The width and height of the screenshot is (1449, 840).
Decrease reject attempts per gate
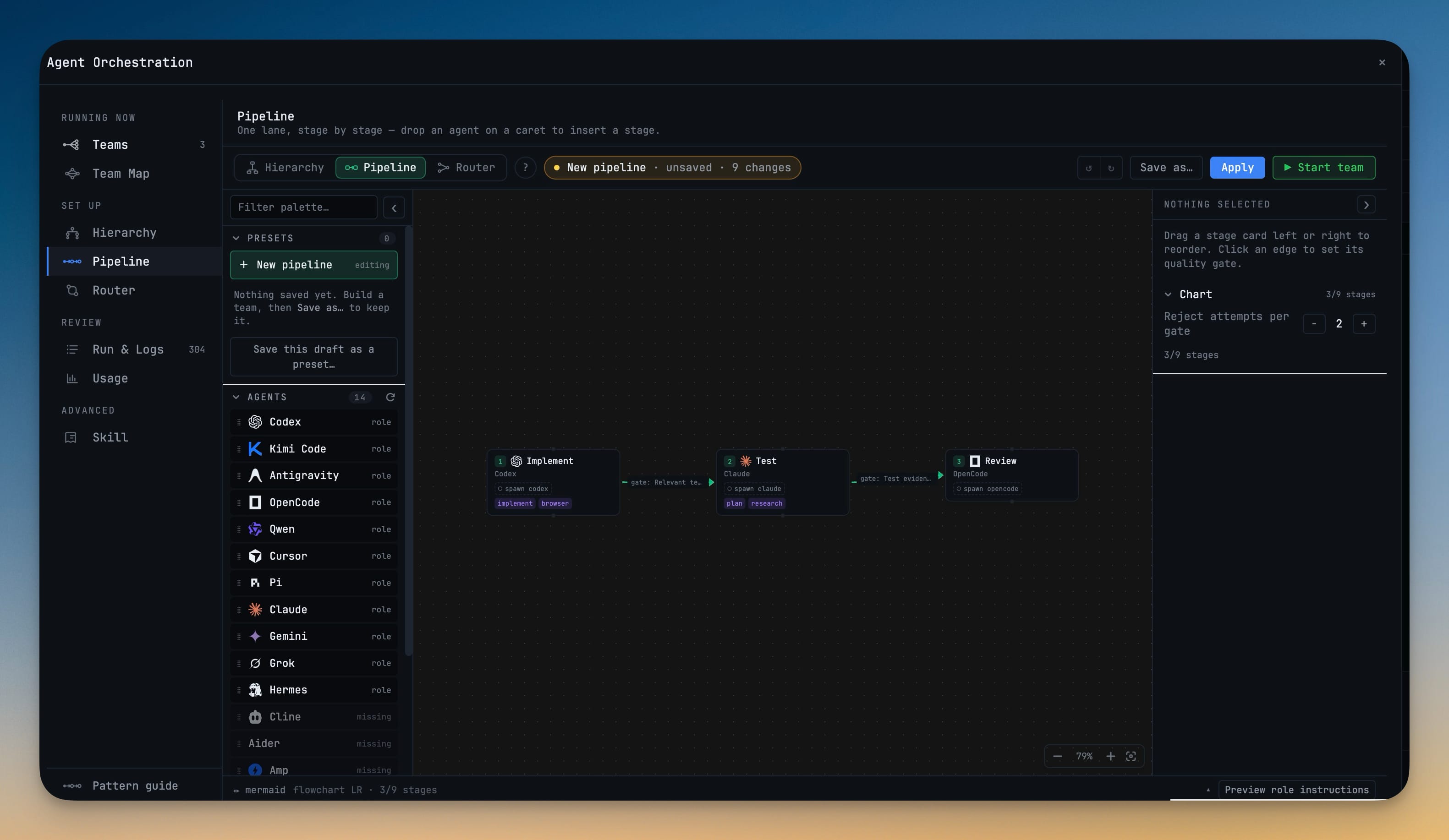pos(1314,324)
